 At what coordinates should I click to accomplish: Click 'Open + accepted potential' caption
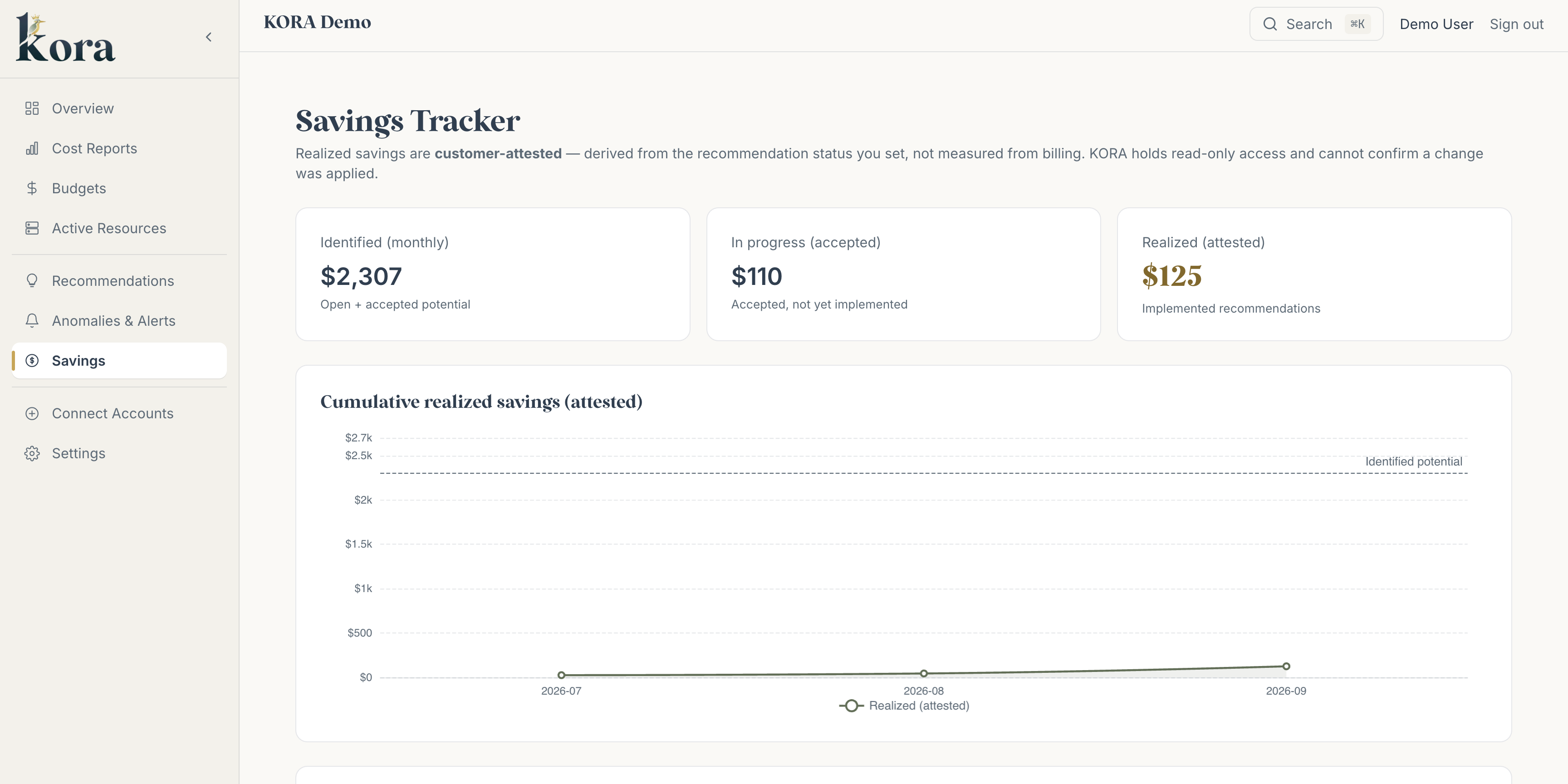(395, 304)
